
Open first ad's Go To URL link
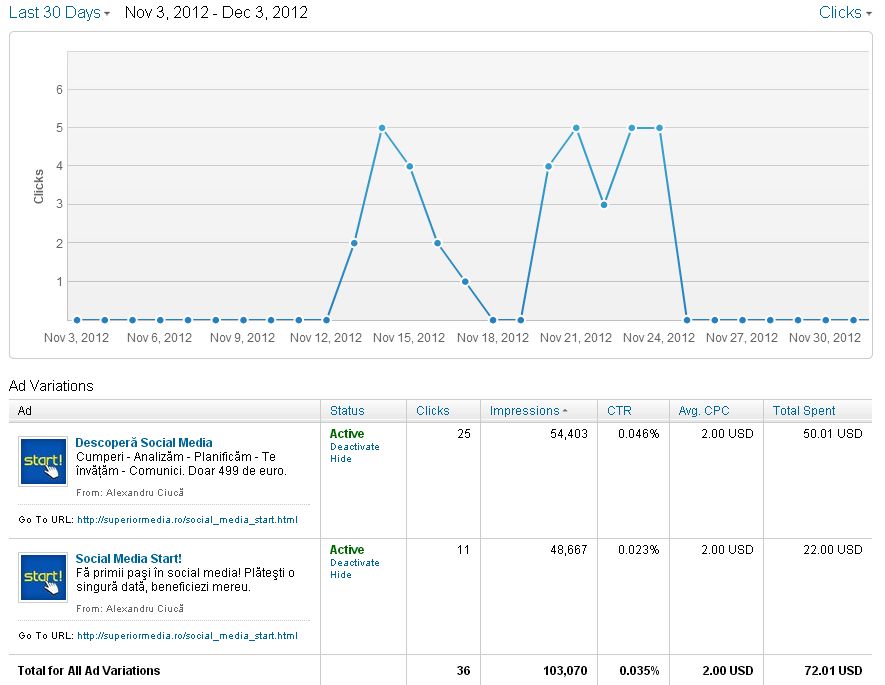[x=187, y=520]
